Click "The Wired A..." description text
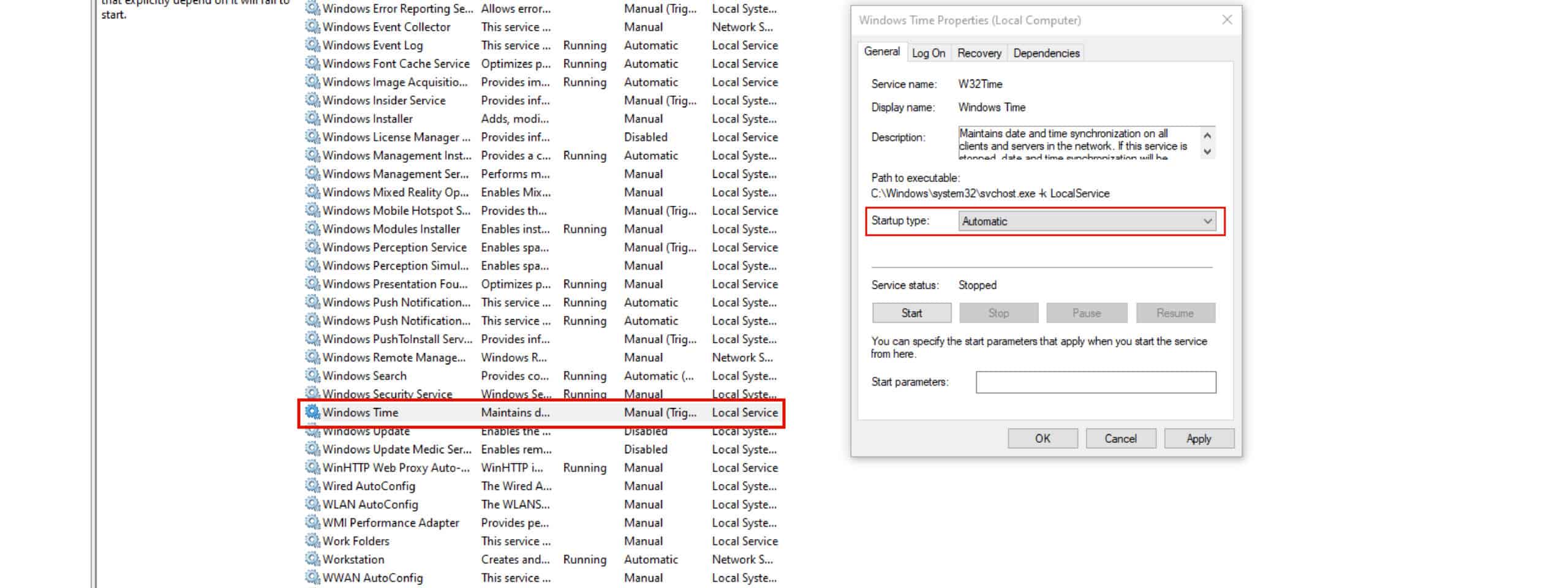Screen dimensions: 1568x588 pos(516,486)
